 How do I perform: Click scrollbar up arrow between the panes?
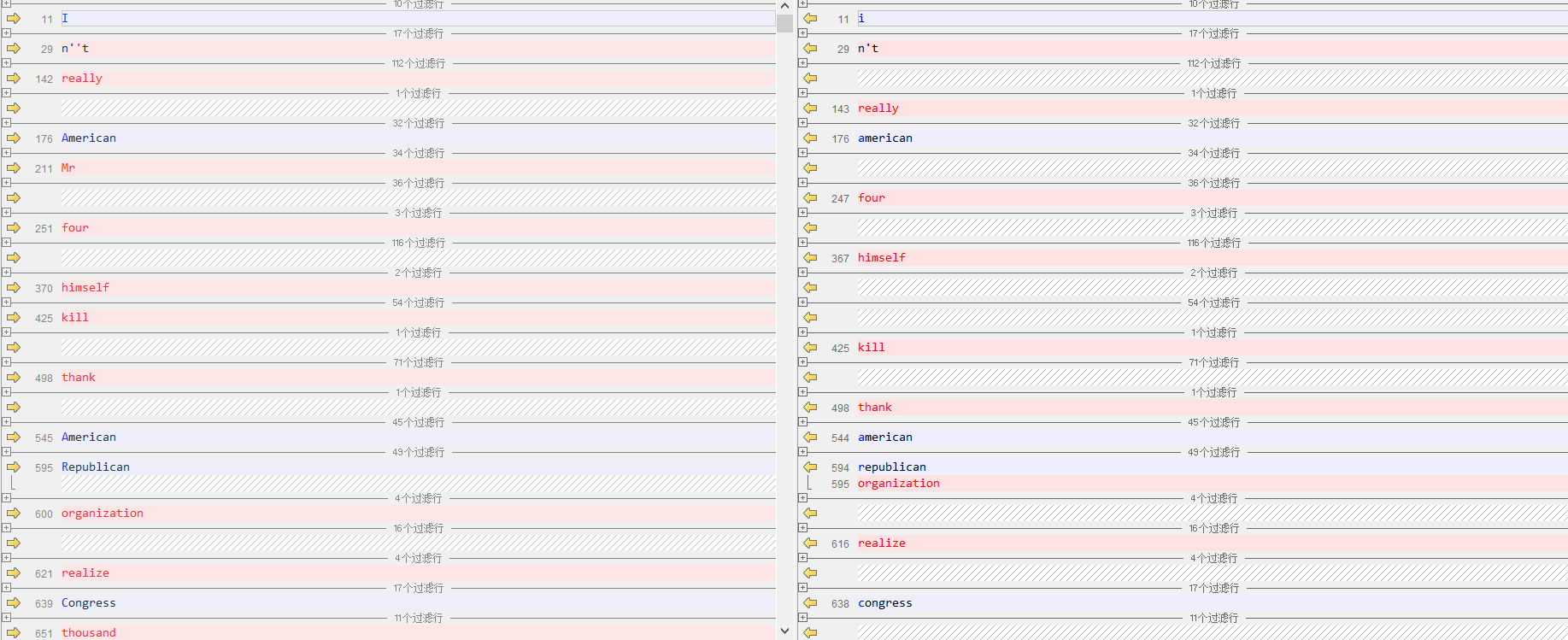point(784,6)
